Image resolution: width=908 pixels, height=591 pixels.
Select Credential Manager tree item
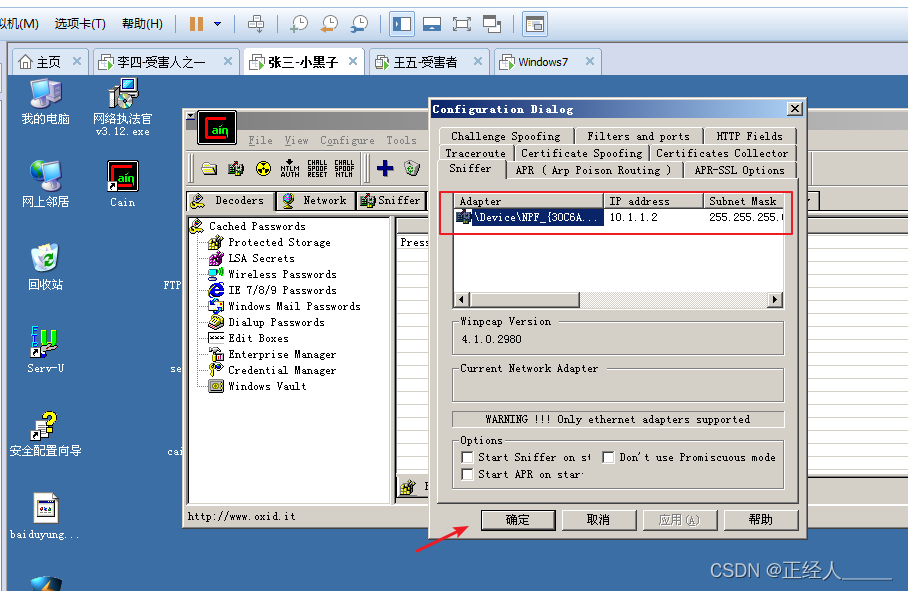[x=282, y=370]
